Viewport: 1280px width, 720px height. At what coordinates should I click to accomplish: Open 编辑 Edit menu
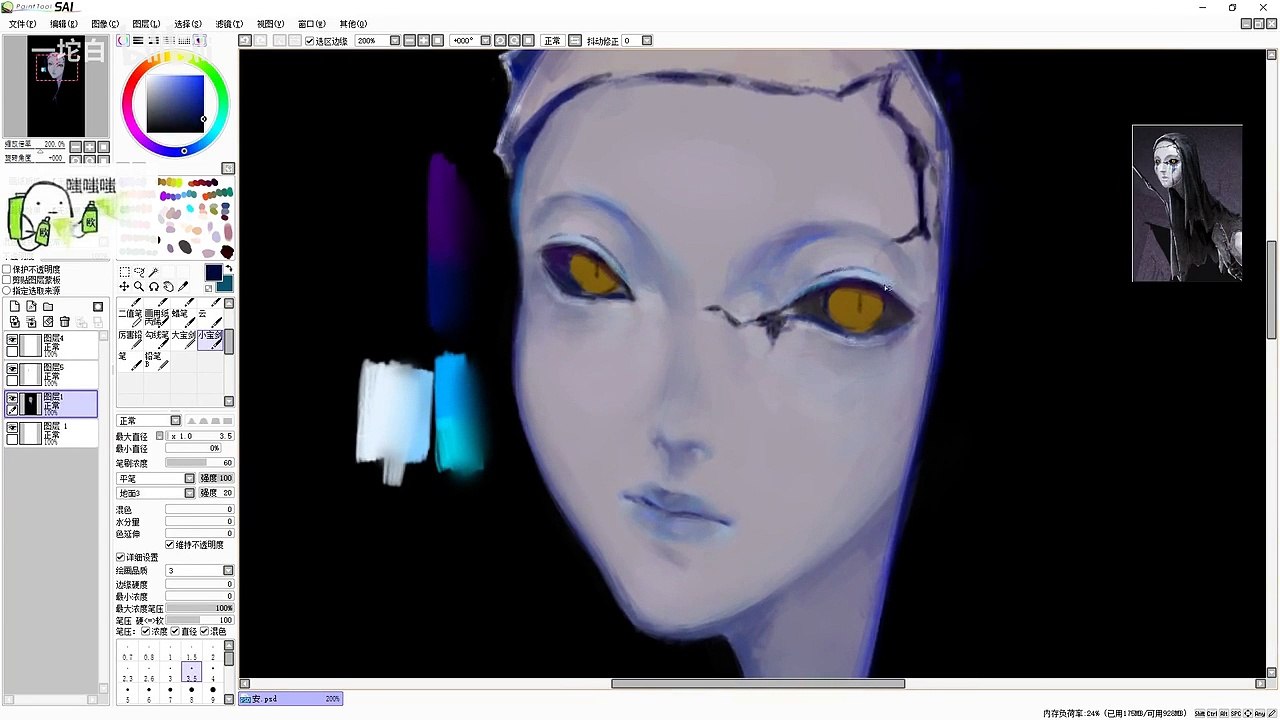pos(64,24)
